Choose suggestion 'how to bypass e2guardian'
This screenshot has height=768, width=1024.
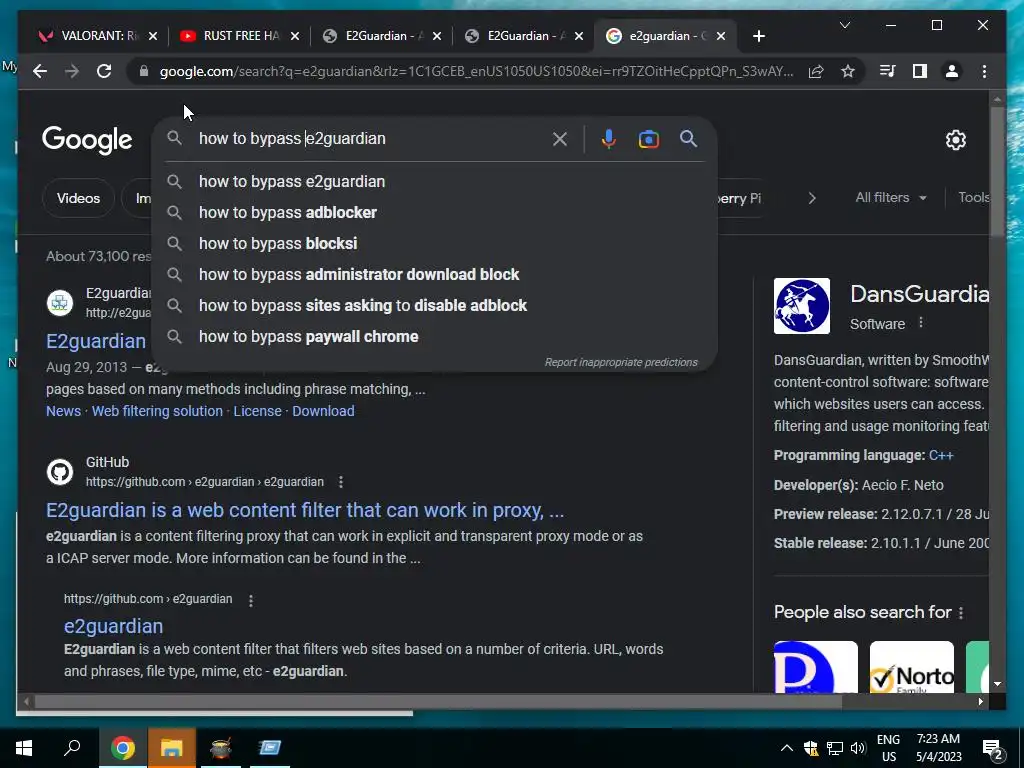tap(434, 182)
